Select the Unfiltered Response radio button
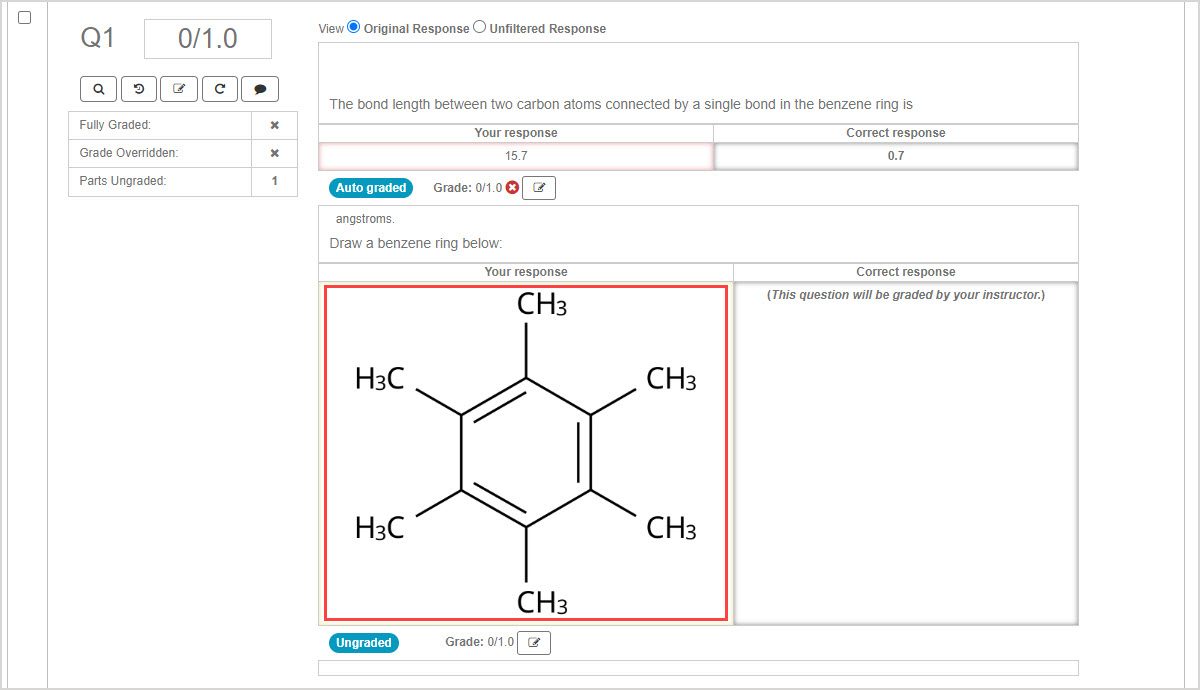This screenshot has width=1200, height=690. pos(479,27)
